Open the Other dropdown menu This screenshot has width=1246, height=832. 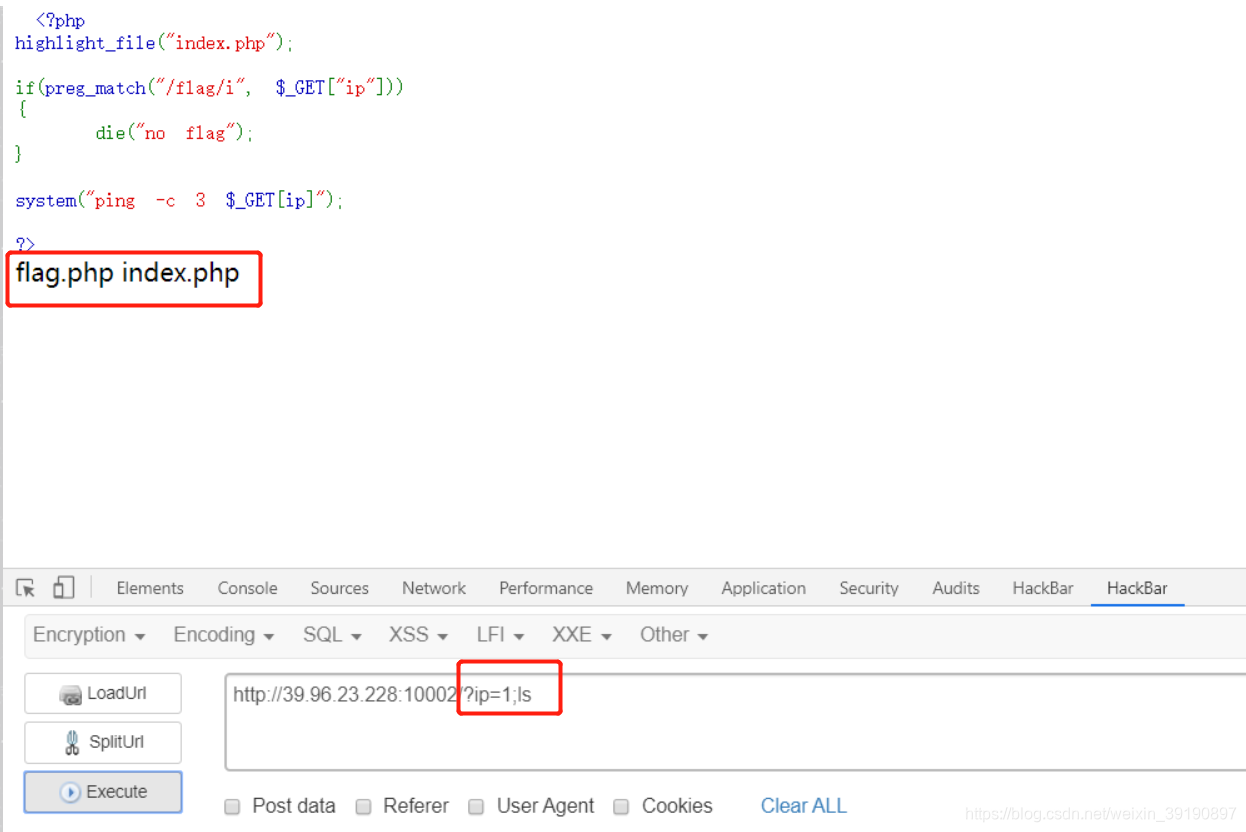(674, 635)
